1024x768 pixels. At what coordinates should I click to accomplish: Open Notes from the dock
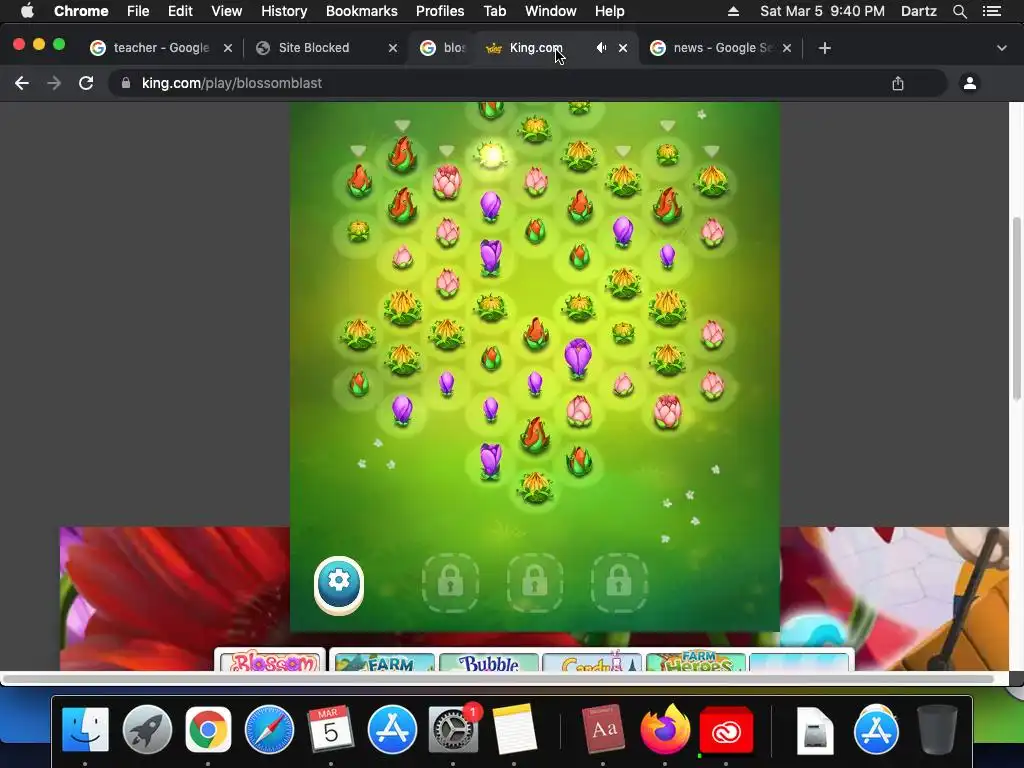pos(515,729)
